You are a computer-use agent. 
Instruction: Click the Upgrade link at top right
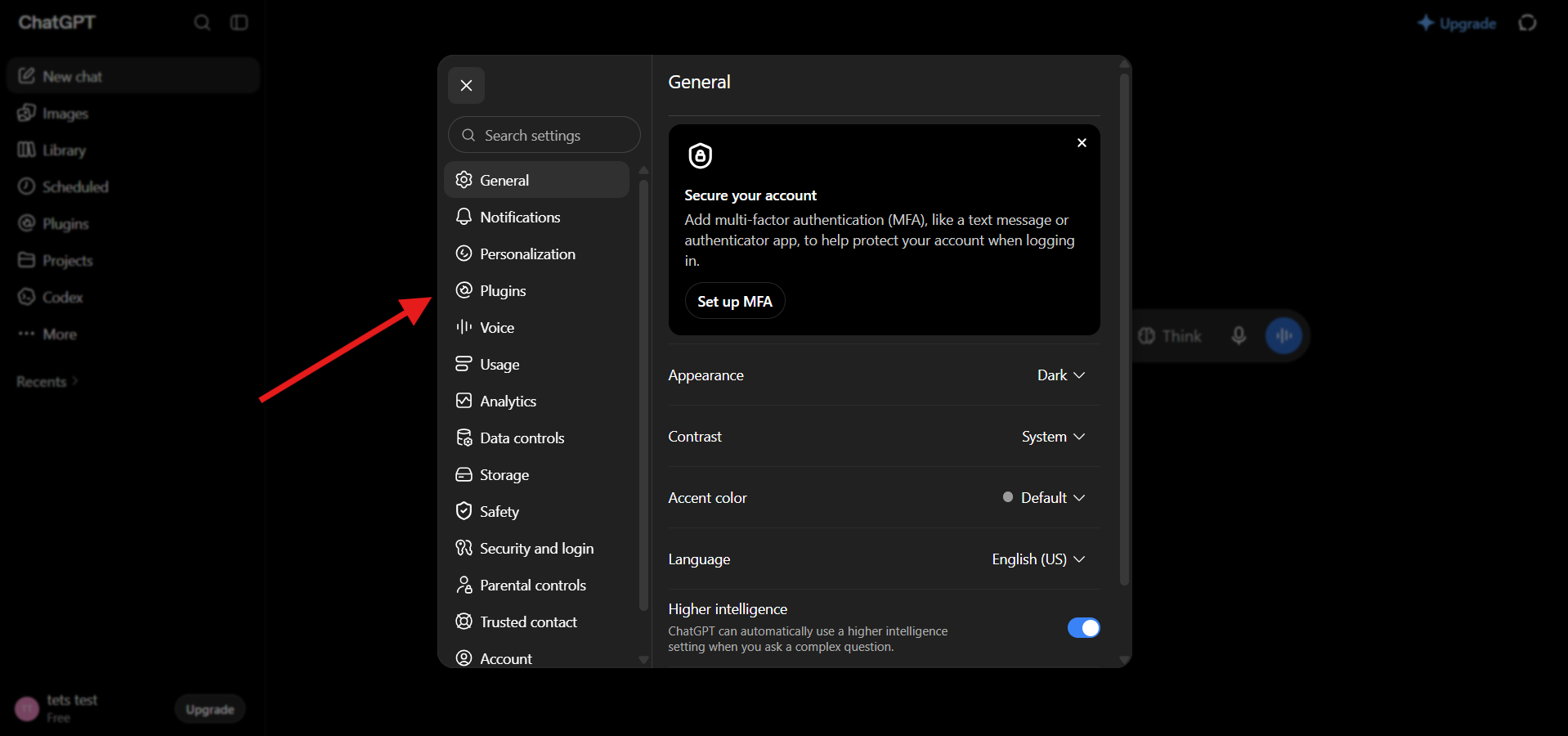click(1457, 23)
